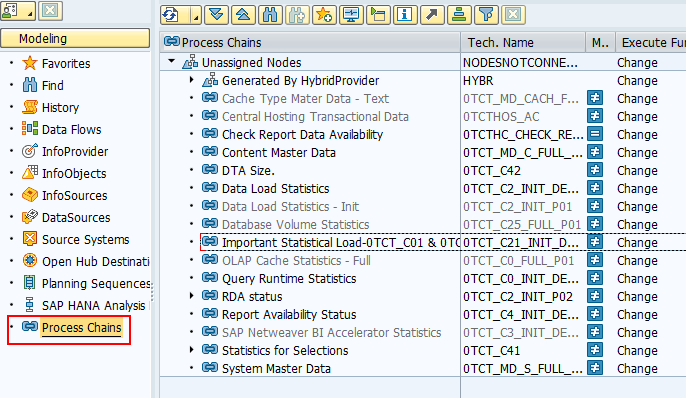Viewport: 686px width, 398px height.
Task: Click Change for the DTA Size. row
Action: 637,171
